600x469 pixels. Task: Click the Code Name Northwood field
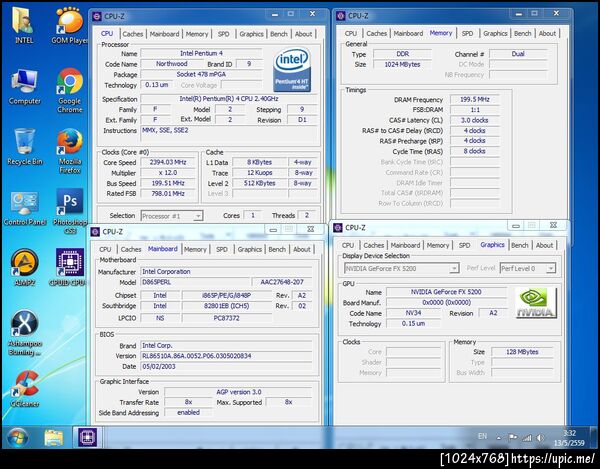tap(172, 64)
